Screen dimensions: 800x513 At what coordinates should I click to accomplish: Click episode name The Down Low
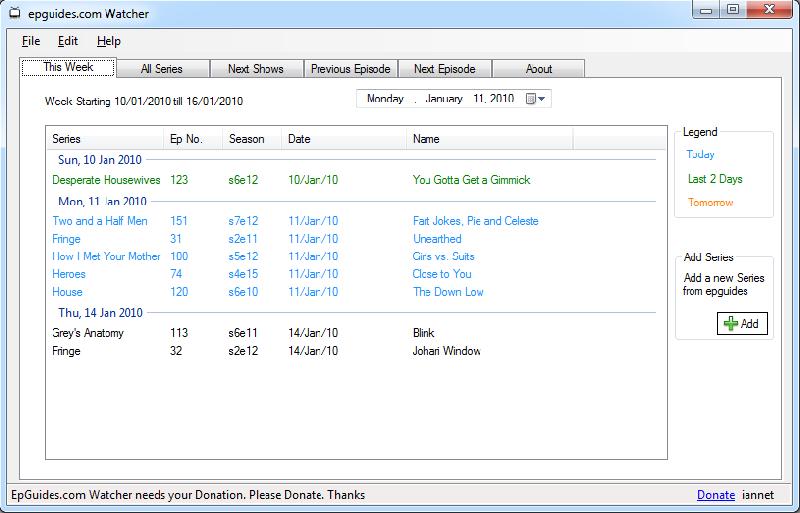click(x=448, y=292)
